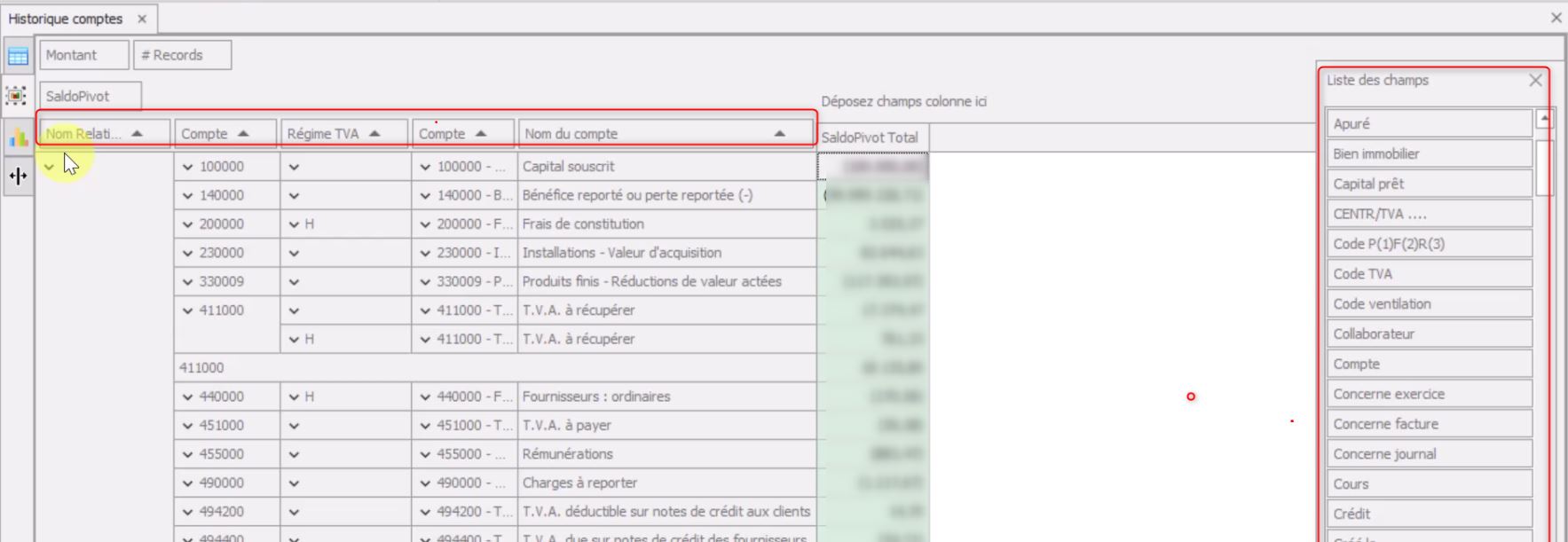The image size is (1568, 542).
Task: Select the Apuré field in the list
Action: pos(1430,123)
